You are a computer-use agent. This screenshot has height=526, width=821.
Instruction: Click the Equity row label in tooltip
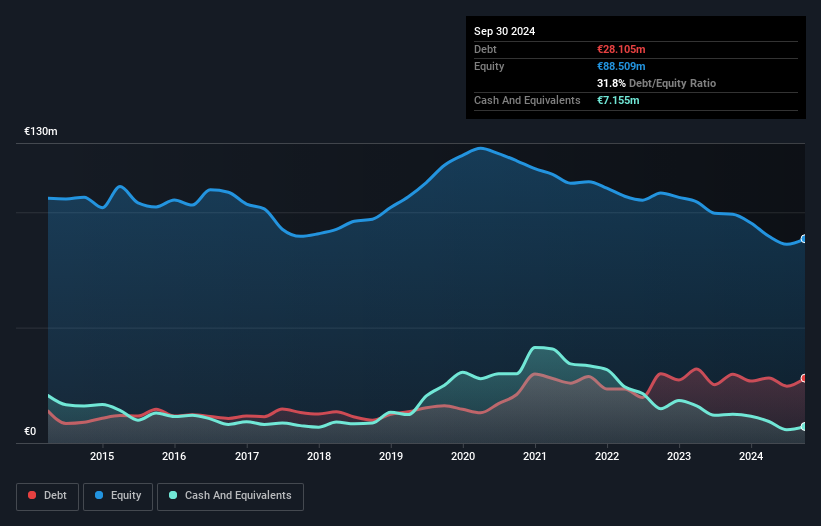click(x=489, y=66)
